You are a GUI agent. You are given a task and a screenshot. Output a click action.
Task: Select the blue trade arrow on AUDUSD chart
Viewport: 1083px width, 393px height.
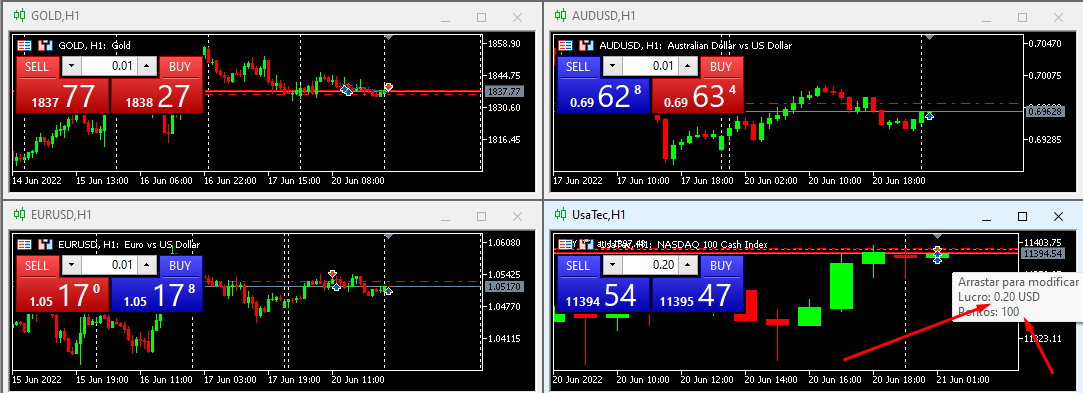[930, 117]
